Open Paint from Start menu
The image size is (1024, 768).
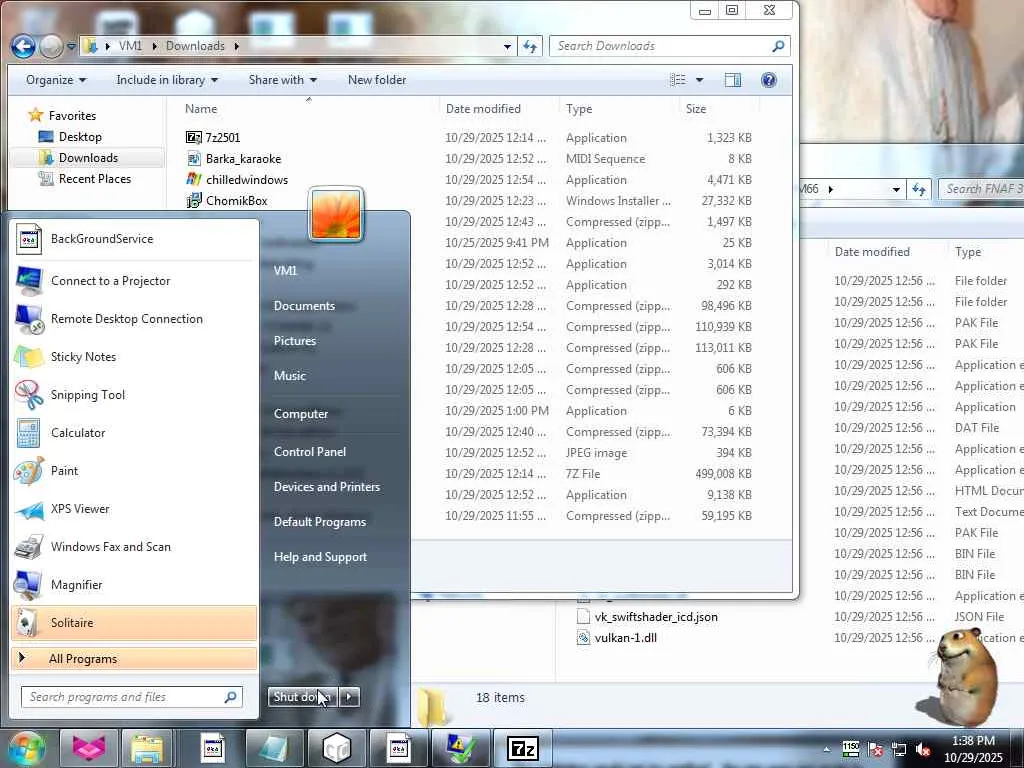click(134, 470)
